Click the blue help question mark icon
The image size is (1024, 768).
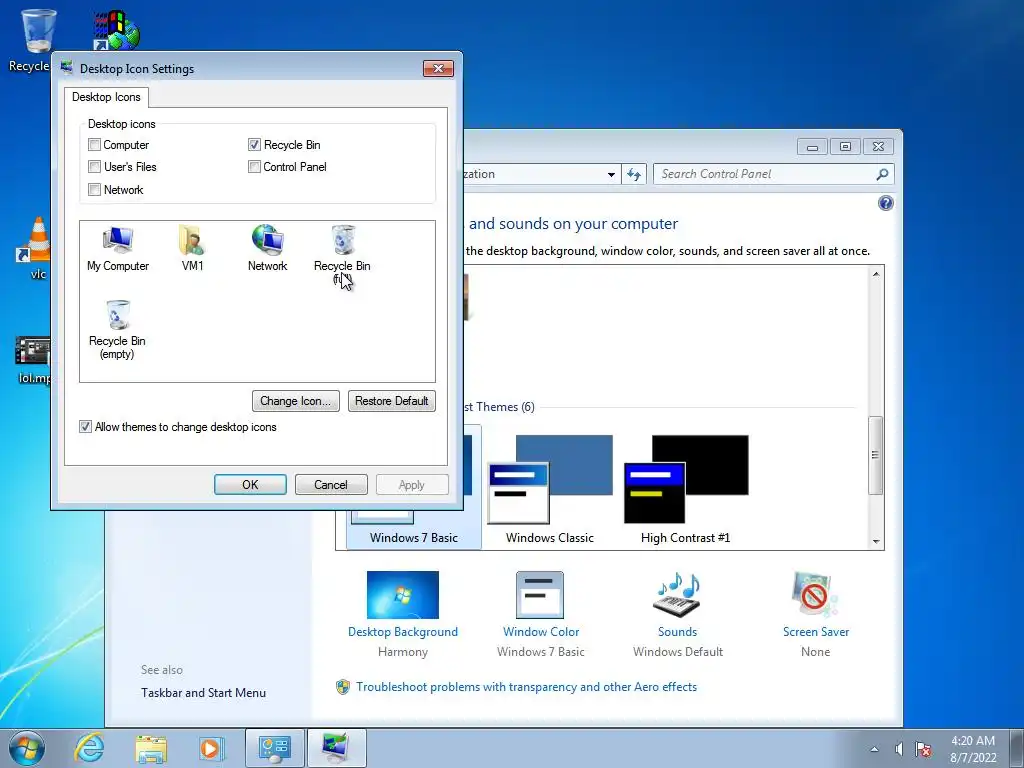tap(886, 203)
